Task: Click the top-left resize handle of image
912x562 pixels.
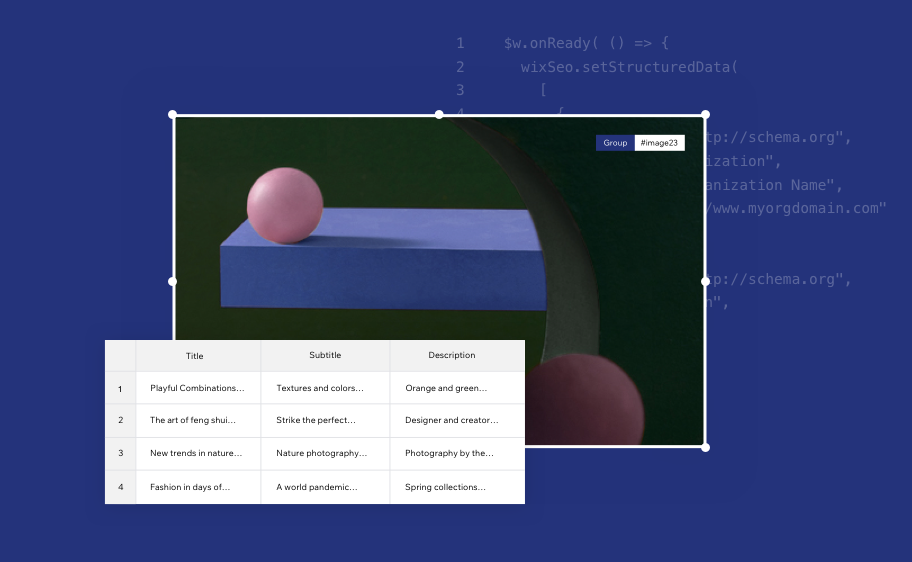Action: pyautogui.click(x=172, y=115)
